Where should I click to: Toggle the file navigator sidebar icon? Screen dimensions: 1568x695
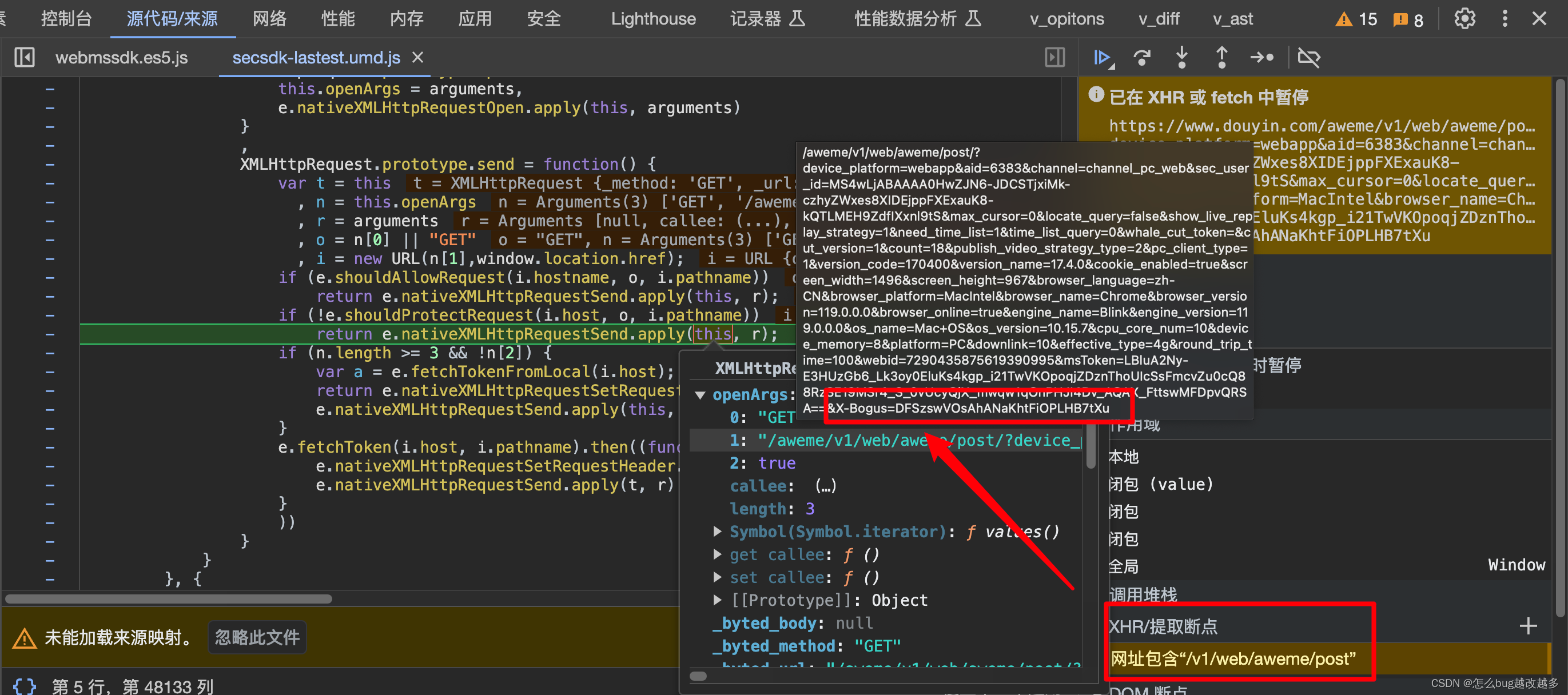tap(25, 58)
